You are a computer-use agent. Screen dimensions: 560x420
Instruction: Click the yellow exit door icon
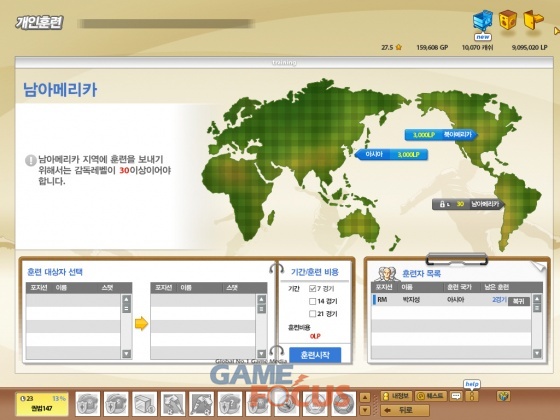[533, 20]
